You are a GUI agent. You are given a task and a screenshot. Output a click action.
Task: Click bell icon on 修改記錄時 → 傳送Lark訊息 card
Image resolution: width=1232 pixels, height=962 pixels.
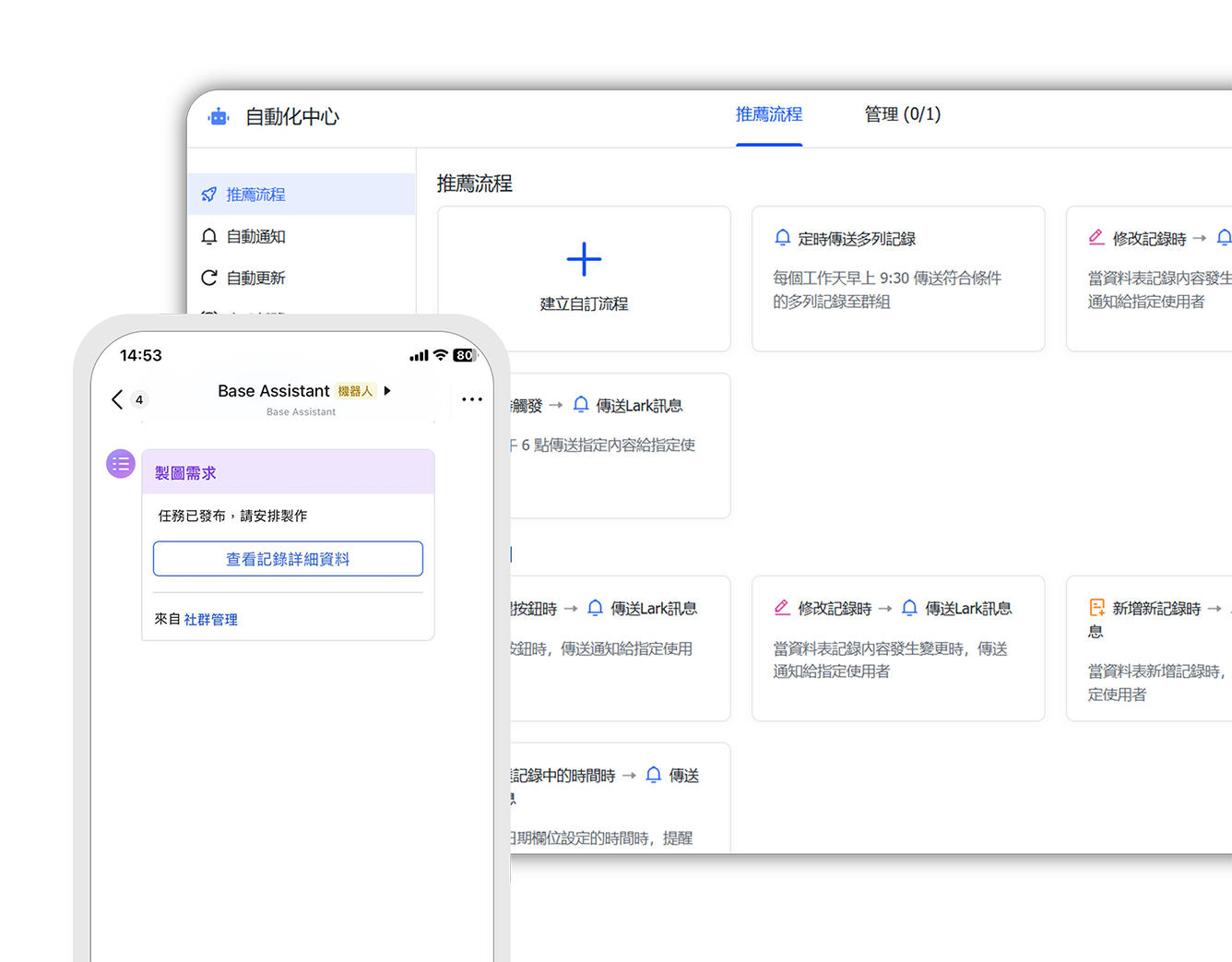coord(909,608)
